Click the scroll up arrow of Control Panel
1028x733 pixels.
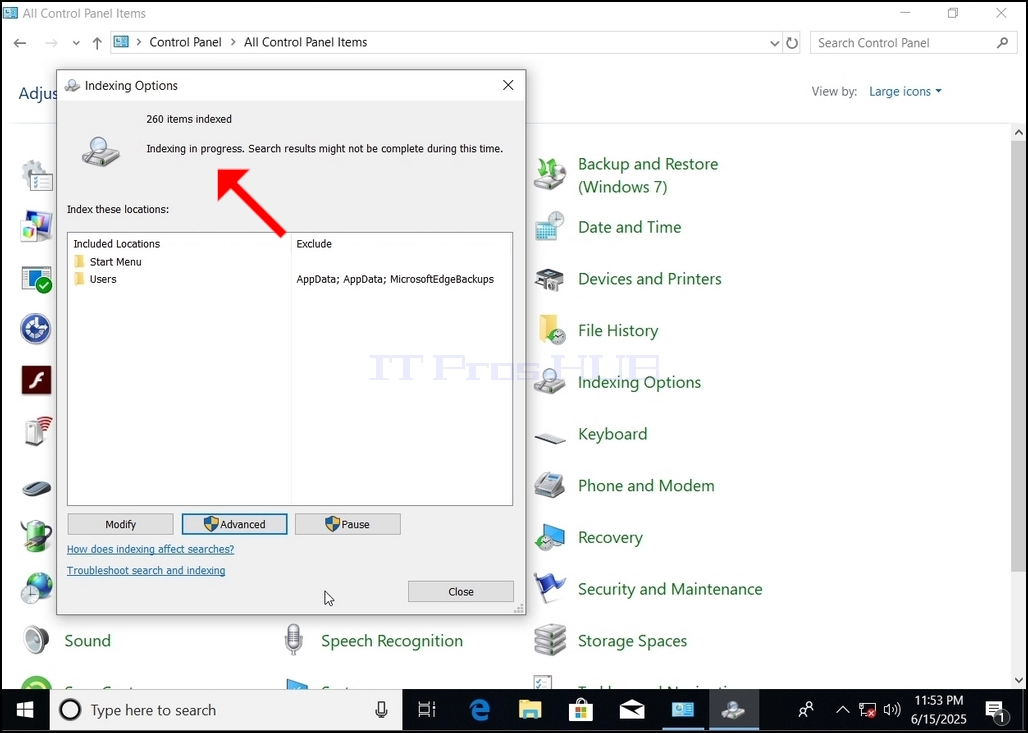point(1019,132)
